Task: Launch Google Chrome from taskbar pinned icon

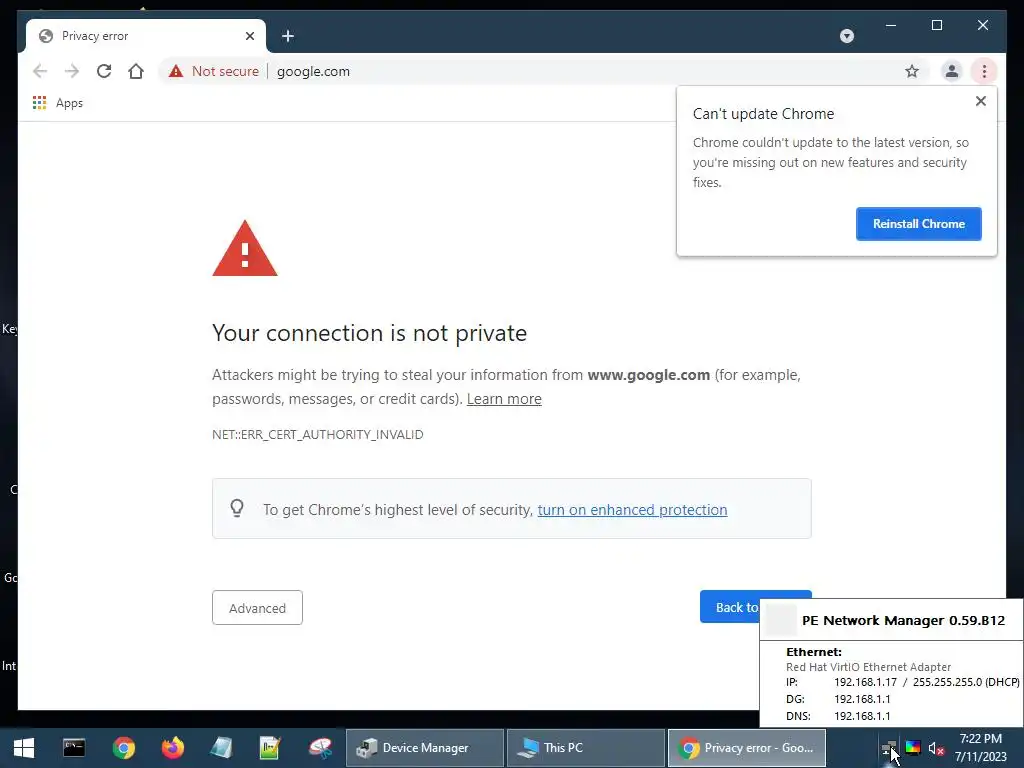Action: point(123,747)
